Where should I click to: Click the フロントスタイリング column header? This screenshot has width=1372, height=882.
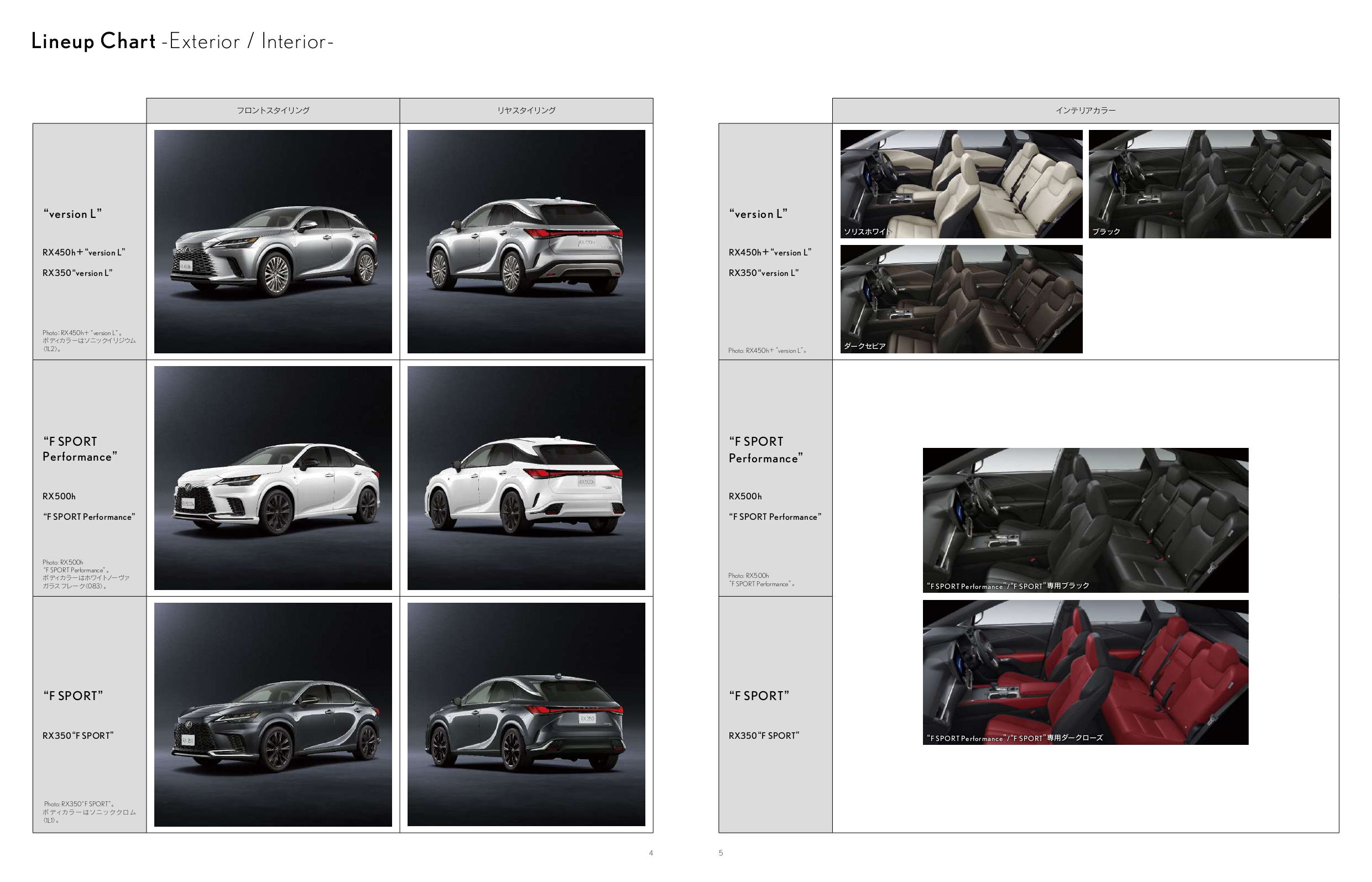tap(273, 111)
